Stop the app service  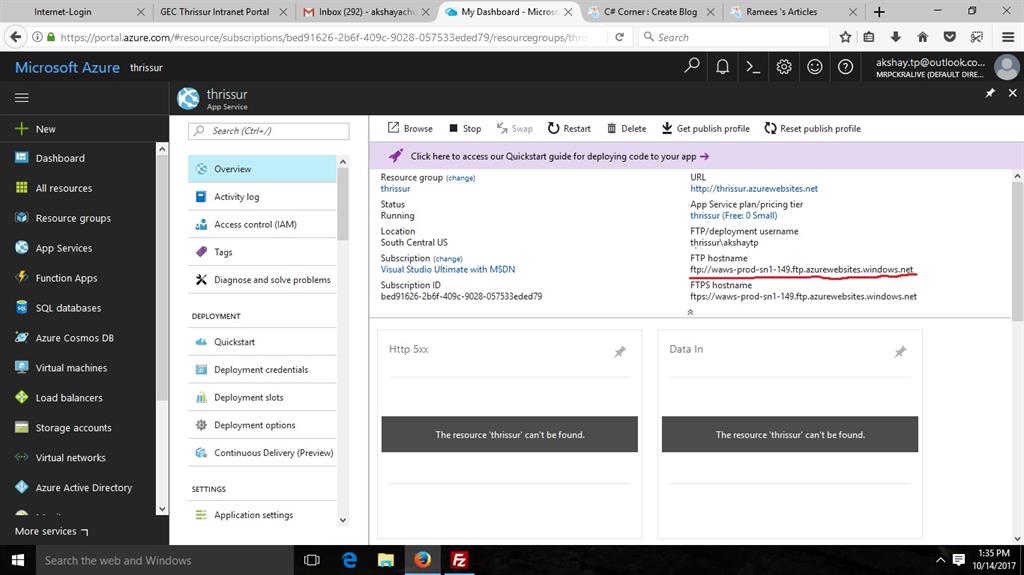(x=465, y=128)
